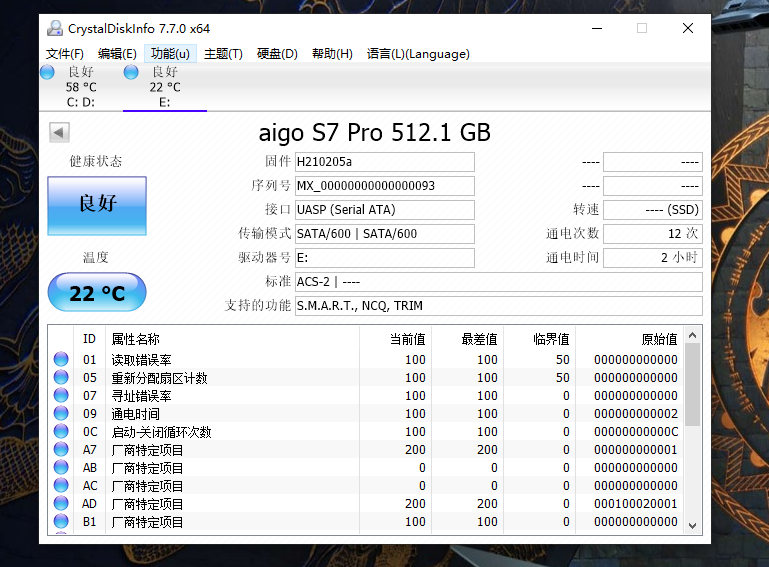Click the firmware field H210205a
769x567 pixels.
pyautogui.click(x=384, y=162)
